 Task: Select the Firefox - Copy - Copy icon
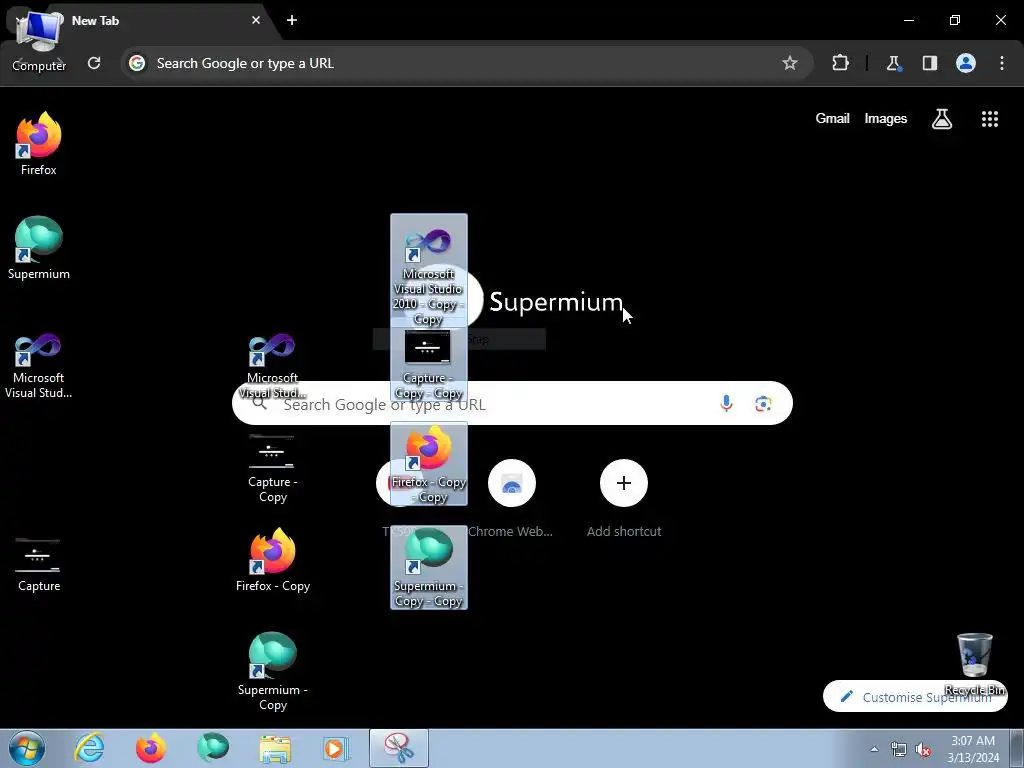(428, 464)
